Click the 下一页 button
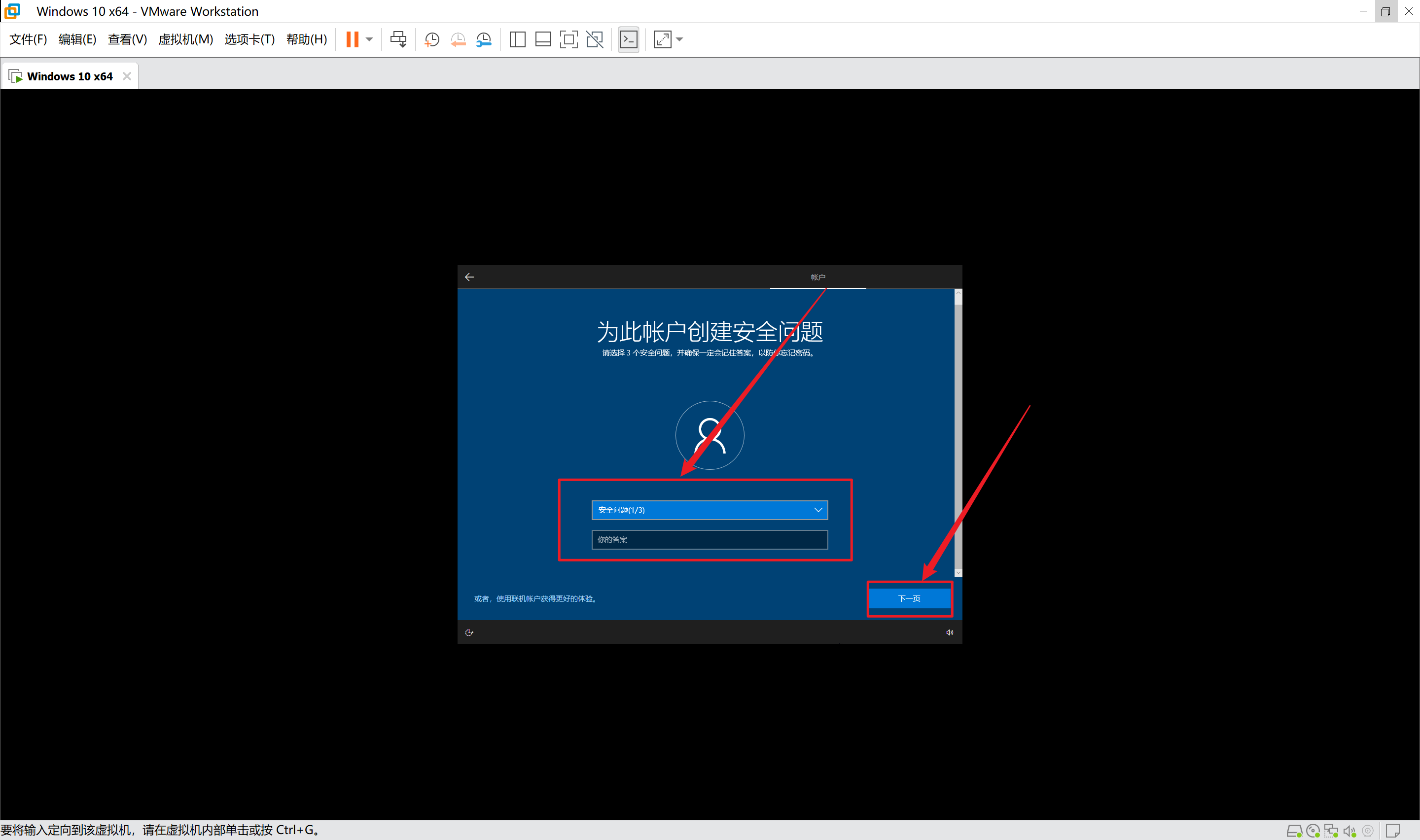This screenshot has width=1420, height=840. [x=909, y=598]
